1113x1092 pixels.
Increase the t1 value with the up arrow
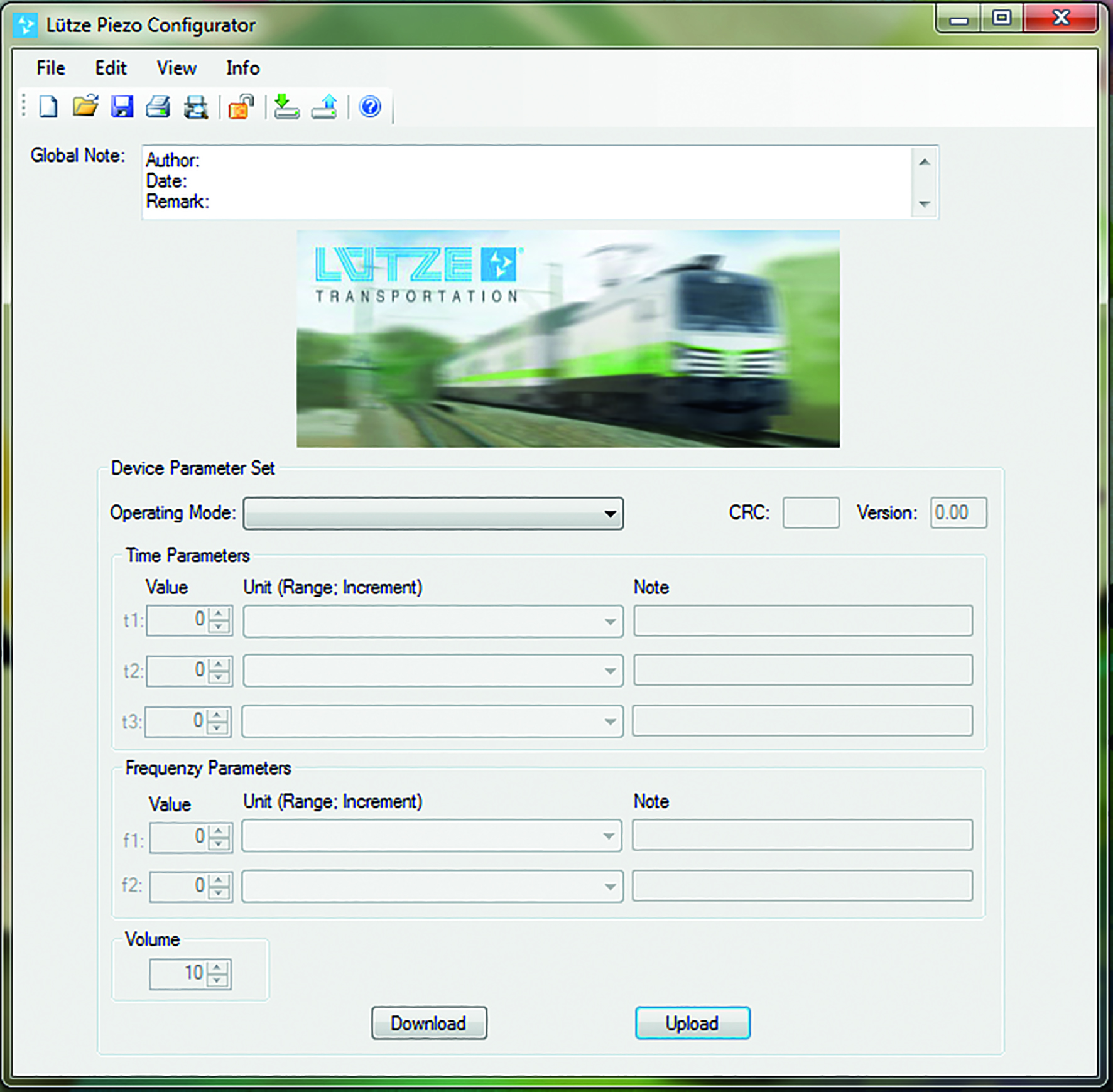219,614
